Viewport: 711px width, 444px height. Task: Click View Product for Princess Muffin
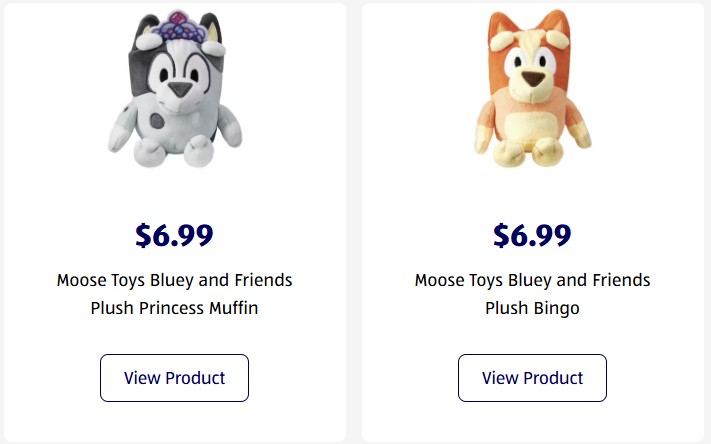tap(174, 378)
